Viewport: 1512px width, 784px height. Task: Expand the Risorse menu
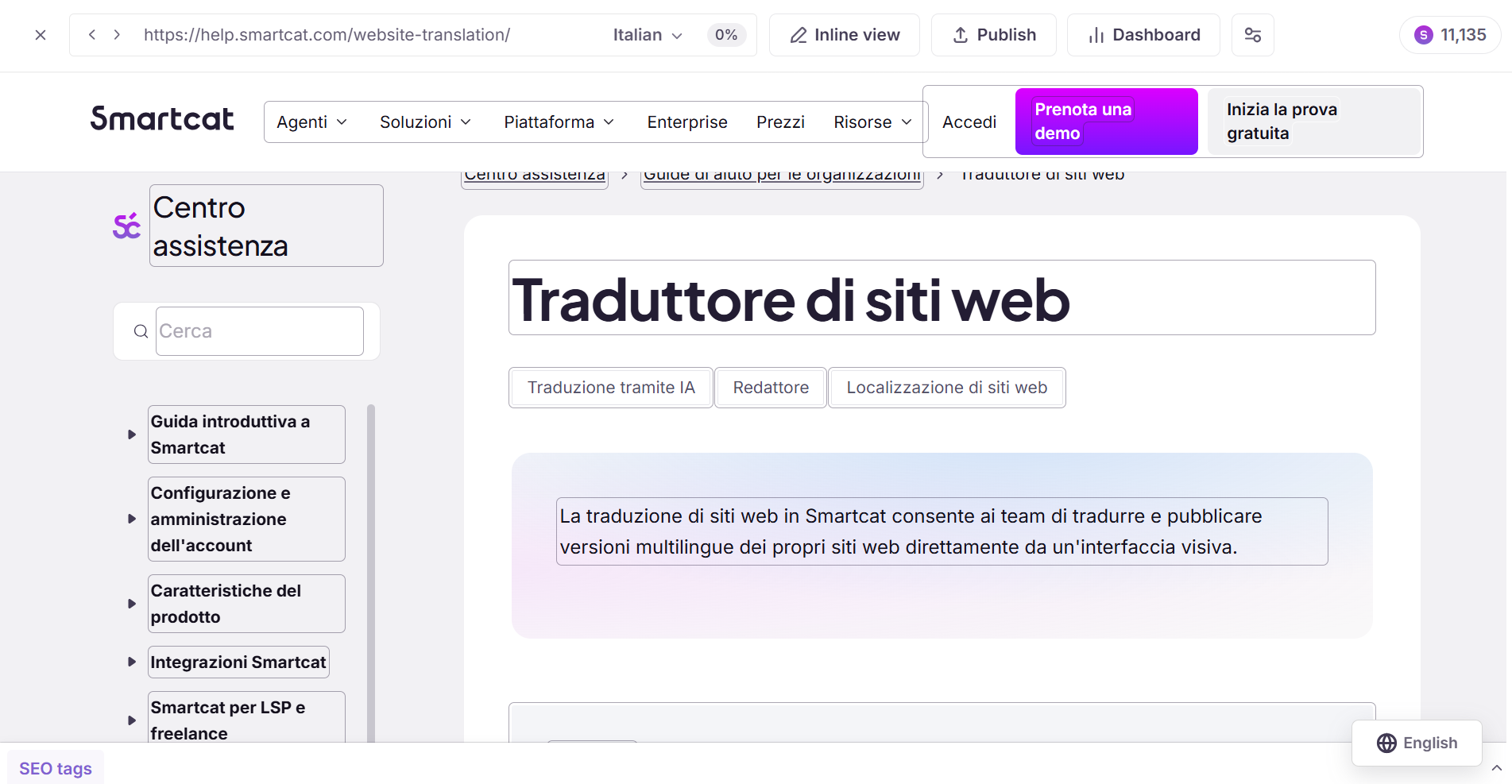pos(872,122)
